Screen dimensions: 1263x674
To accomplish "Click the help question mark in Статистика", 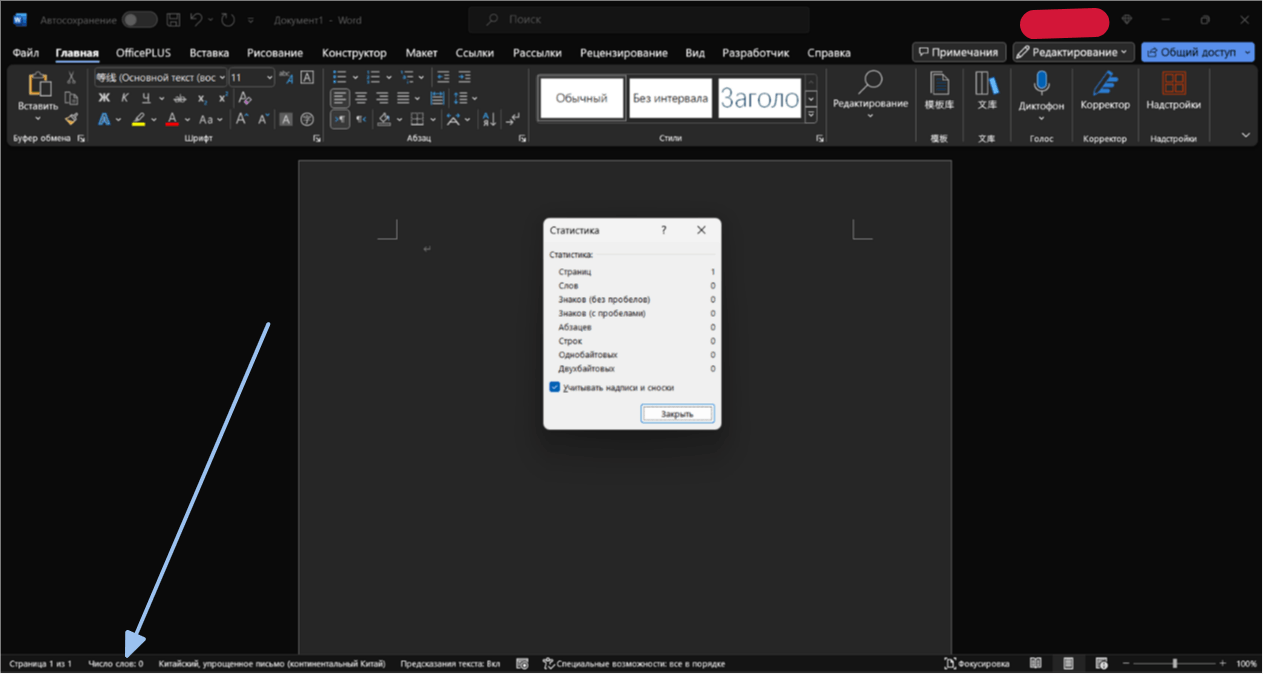I will point(664,230).
